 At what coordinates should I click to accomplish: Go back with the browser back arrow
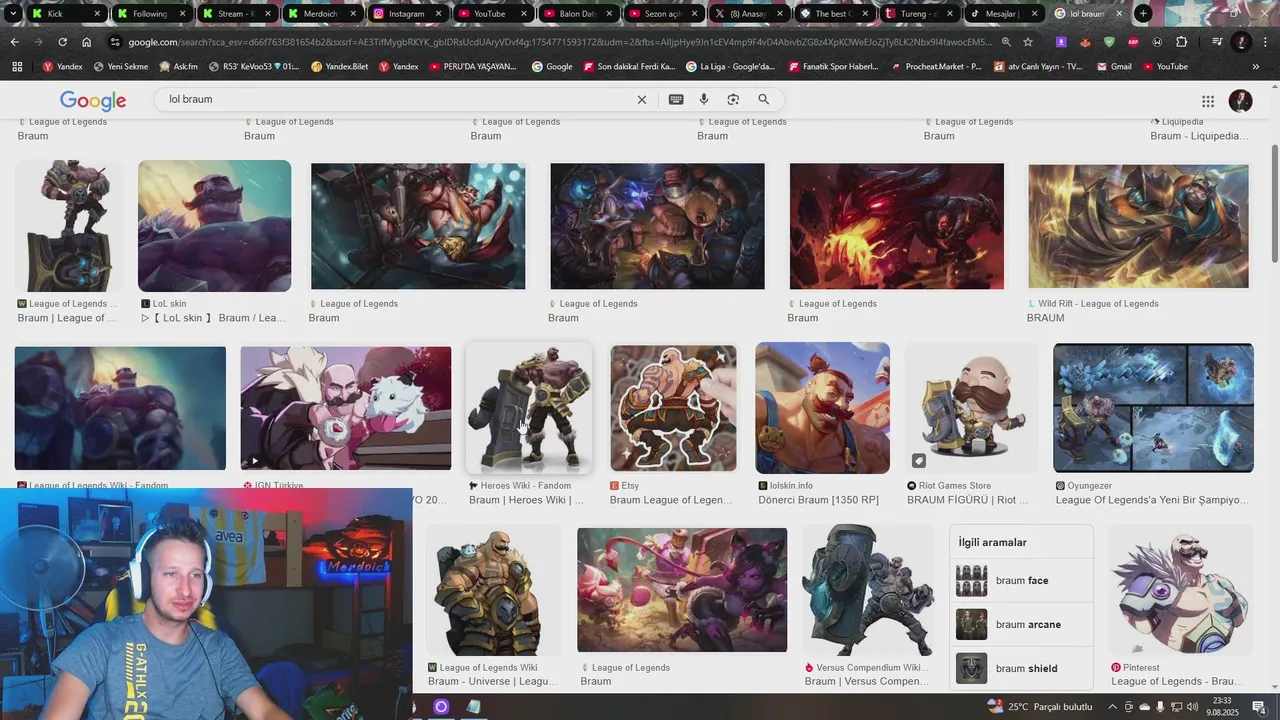tap(14, 42)
